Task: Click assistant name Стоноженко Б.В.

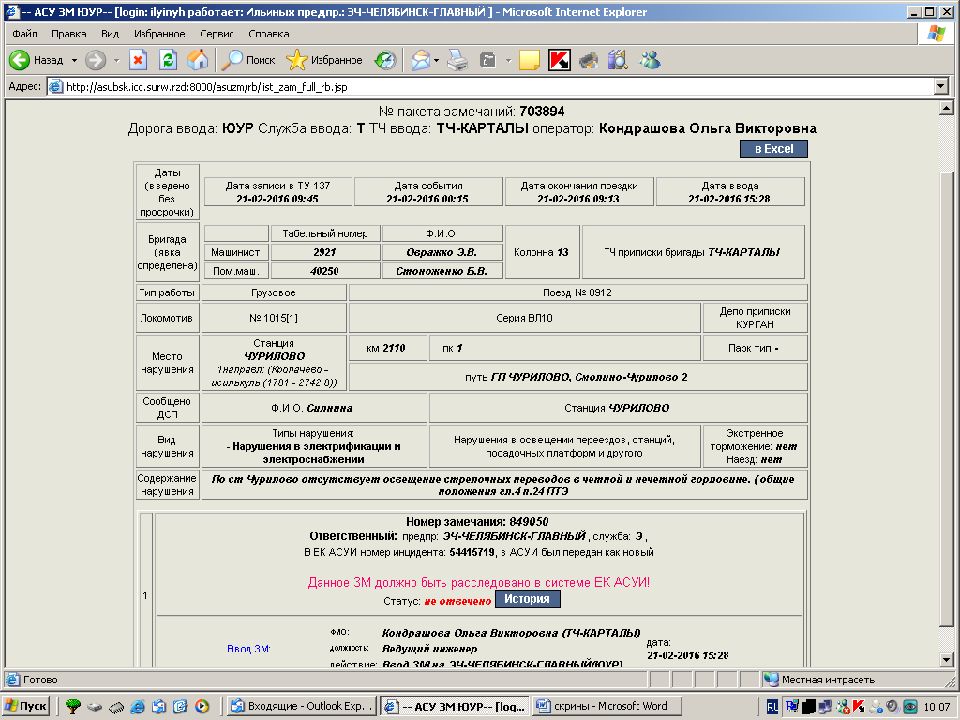Action: click(441, 271)
